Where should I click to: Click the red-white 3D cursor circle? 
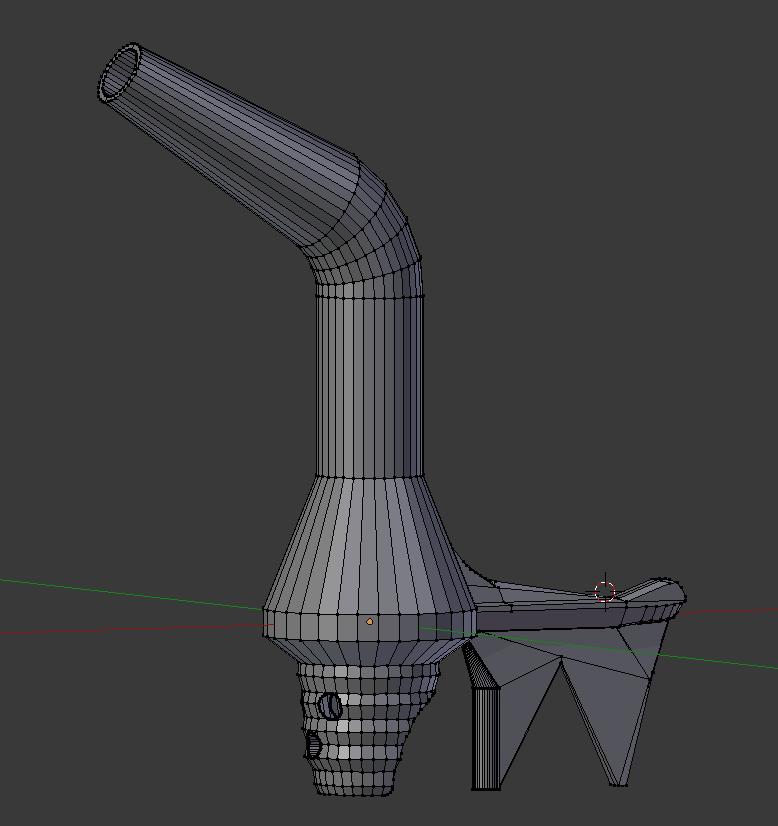(605, 592)
